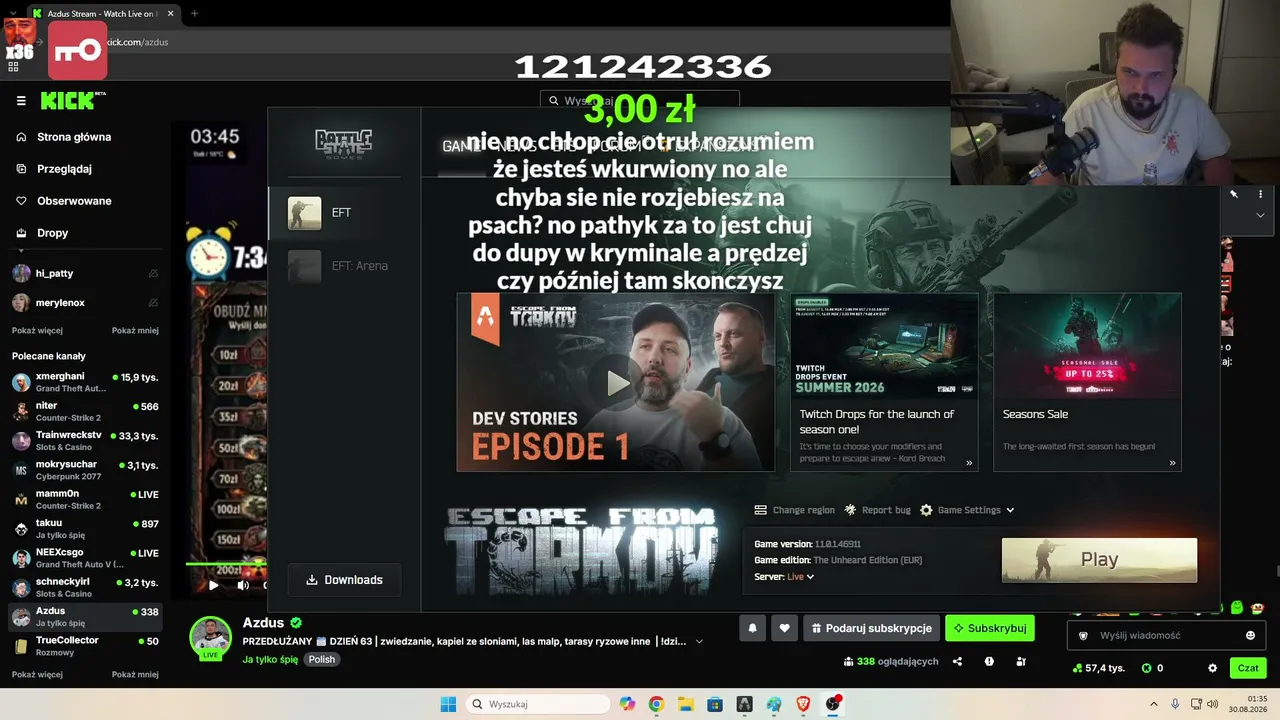Viewport: 1280px width, 720px height.
Task: Open the Ja tylko śpię category link
Action: 270,660
